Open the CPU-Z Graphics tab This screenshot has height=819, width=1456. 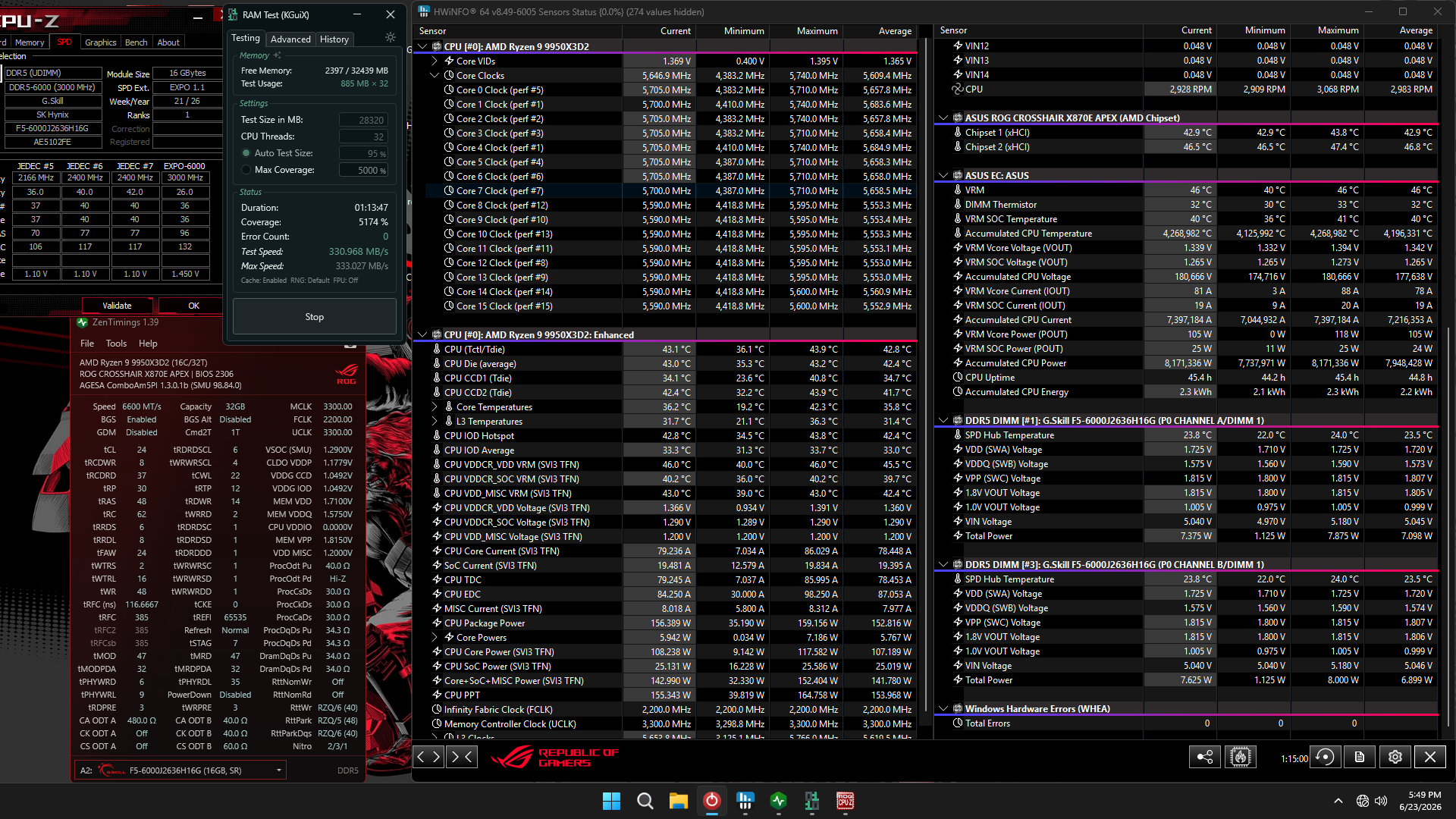pyautogui.click(x=101, y=42)
